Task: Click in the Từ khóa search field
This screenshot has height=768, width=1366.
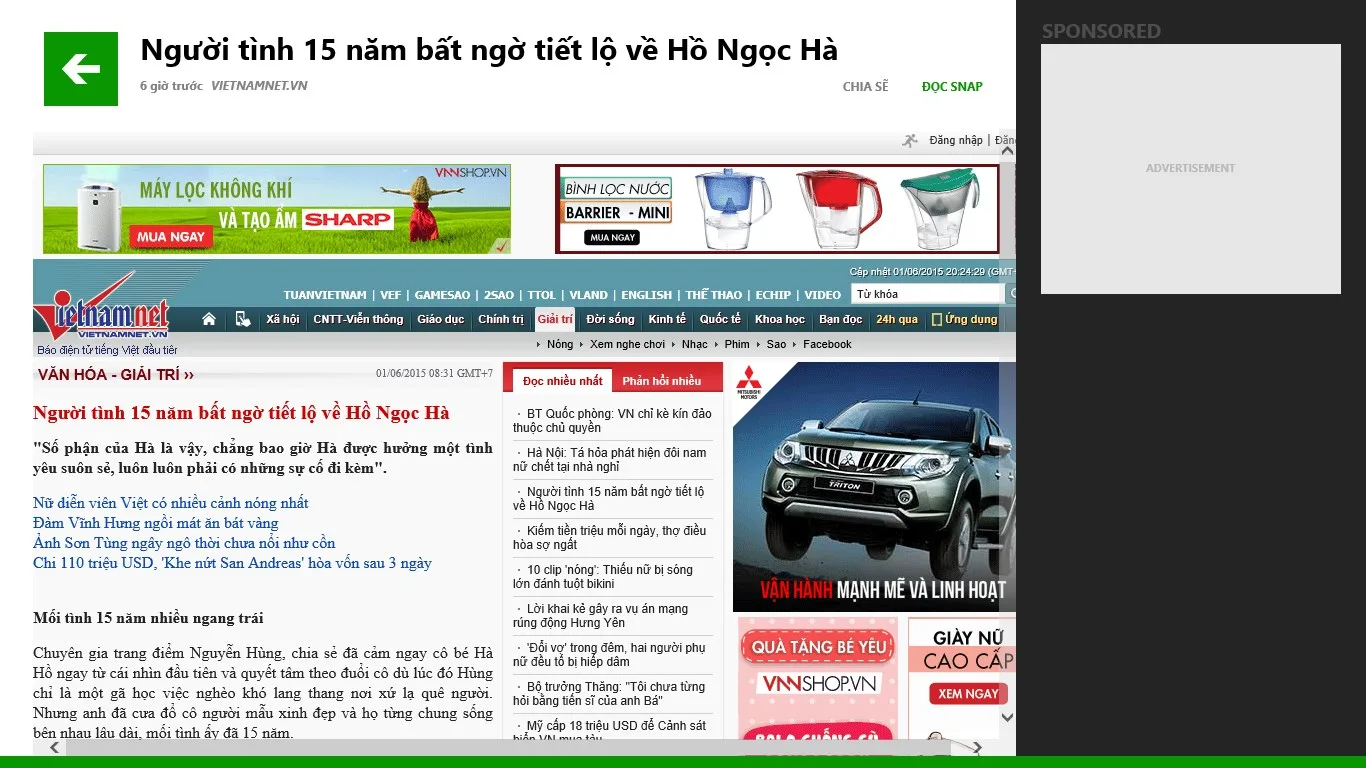Action: pyautogui.click(x=926, y=294)
